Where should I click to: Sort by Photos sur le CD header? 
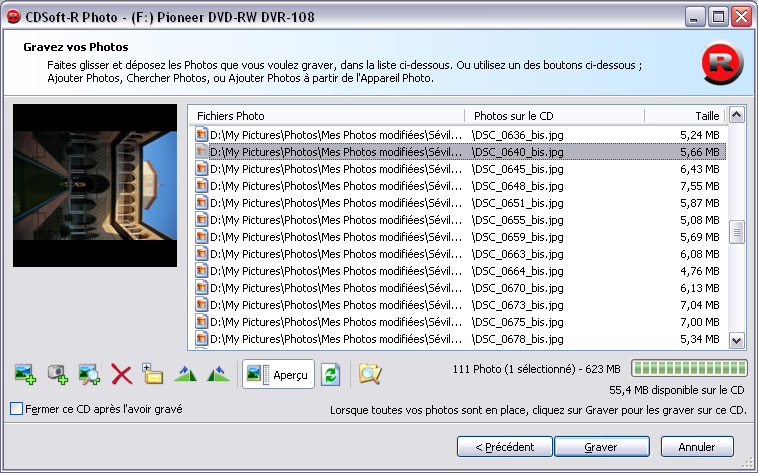coord(554,116)
